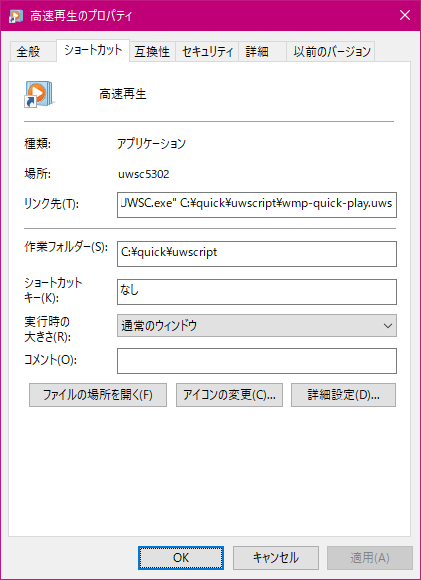Click the リンク先(T): label
This screenshot has width=421, height=580.
(x=51, y=203)
